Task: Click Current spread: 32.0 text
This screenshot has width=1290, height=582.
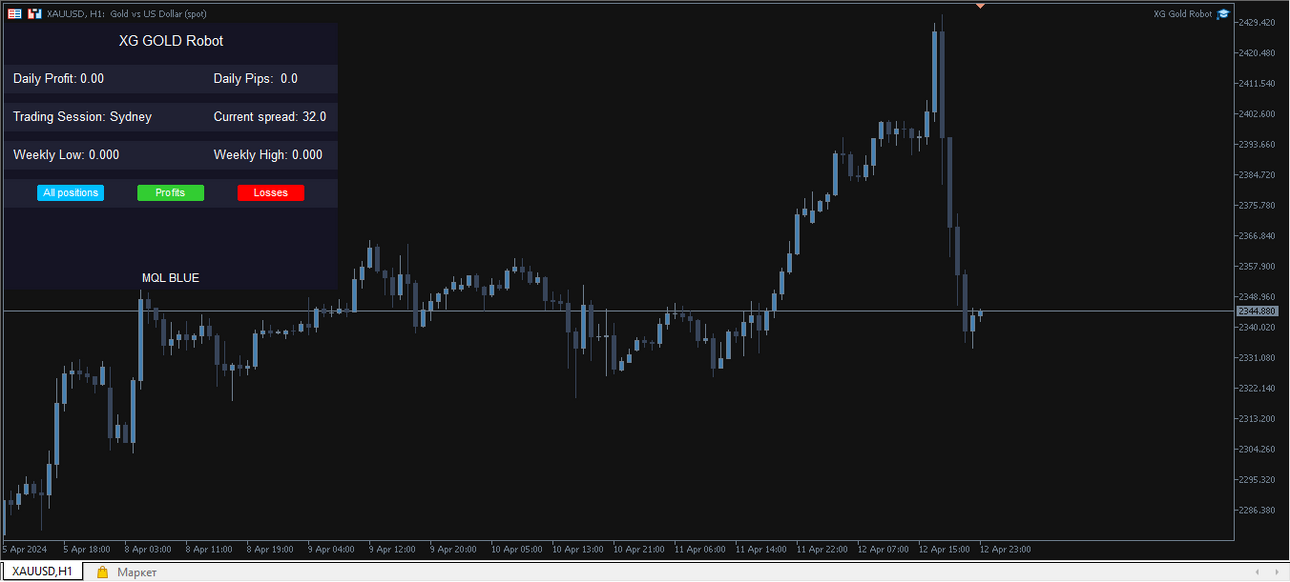Action: tap(270, 116)
